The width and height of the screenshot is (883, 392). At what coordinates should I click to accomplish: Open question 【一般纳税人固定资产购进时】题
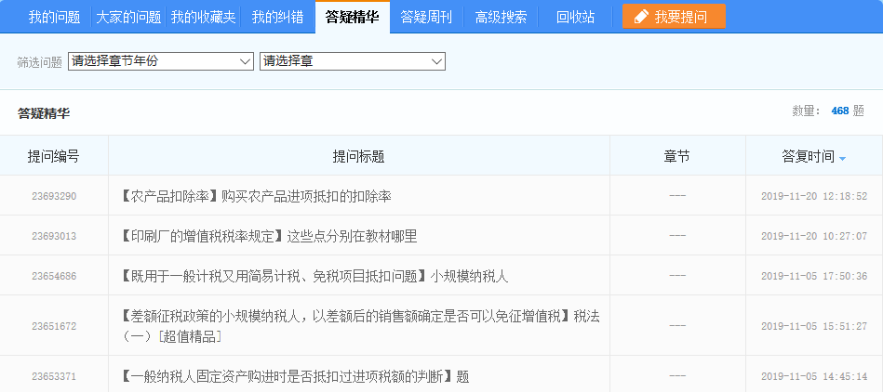295,376
